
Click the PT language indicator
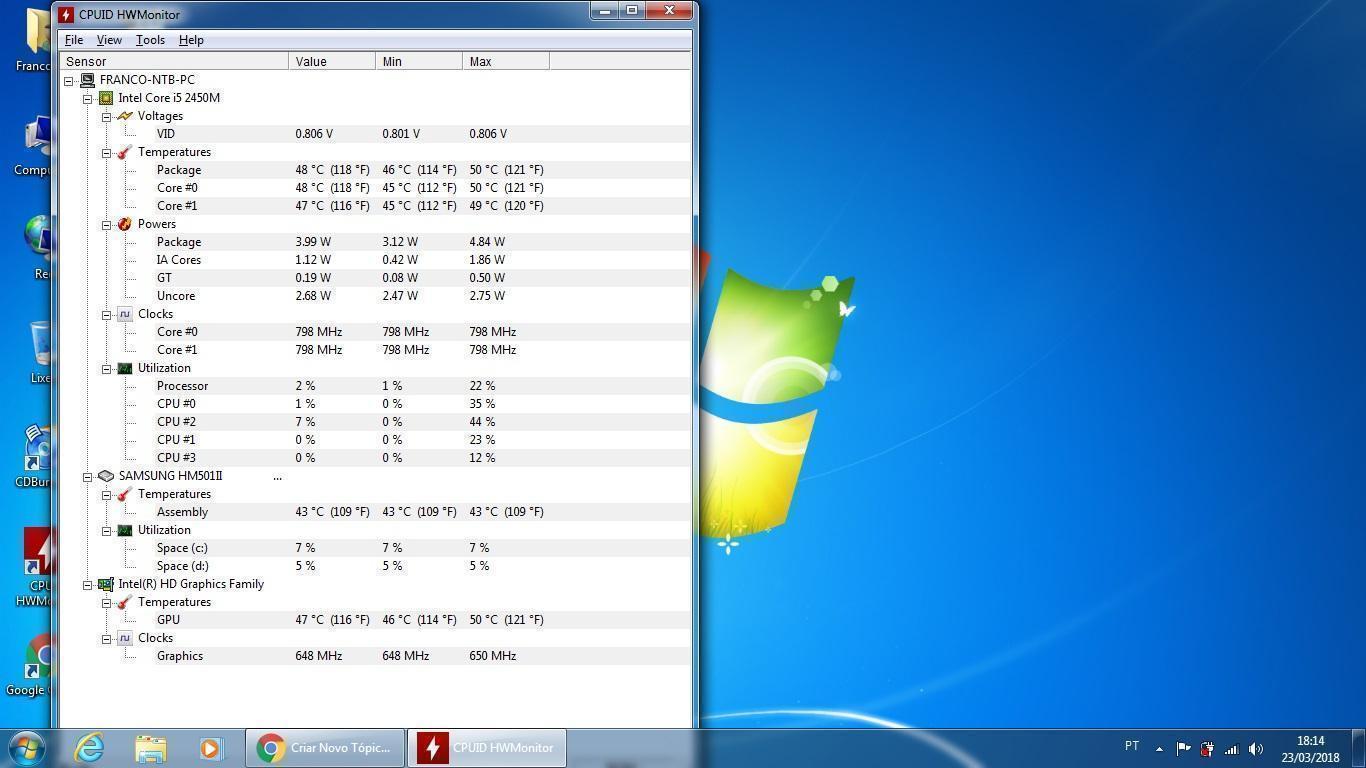tap(1132, 746)
